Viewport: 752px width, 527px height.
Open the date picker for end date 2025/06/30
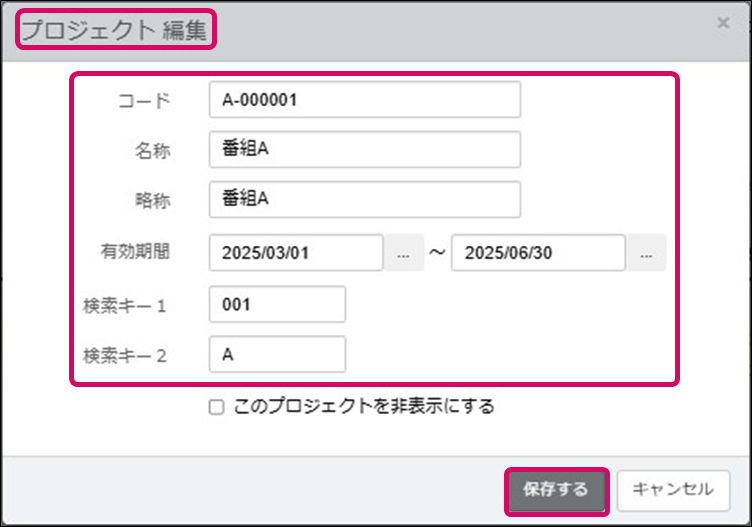coord(646,254)
